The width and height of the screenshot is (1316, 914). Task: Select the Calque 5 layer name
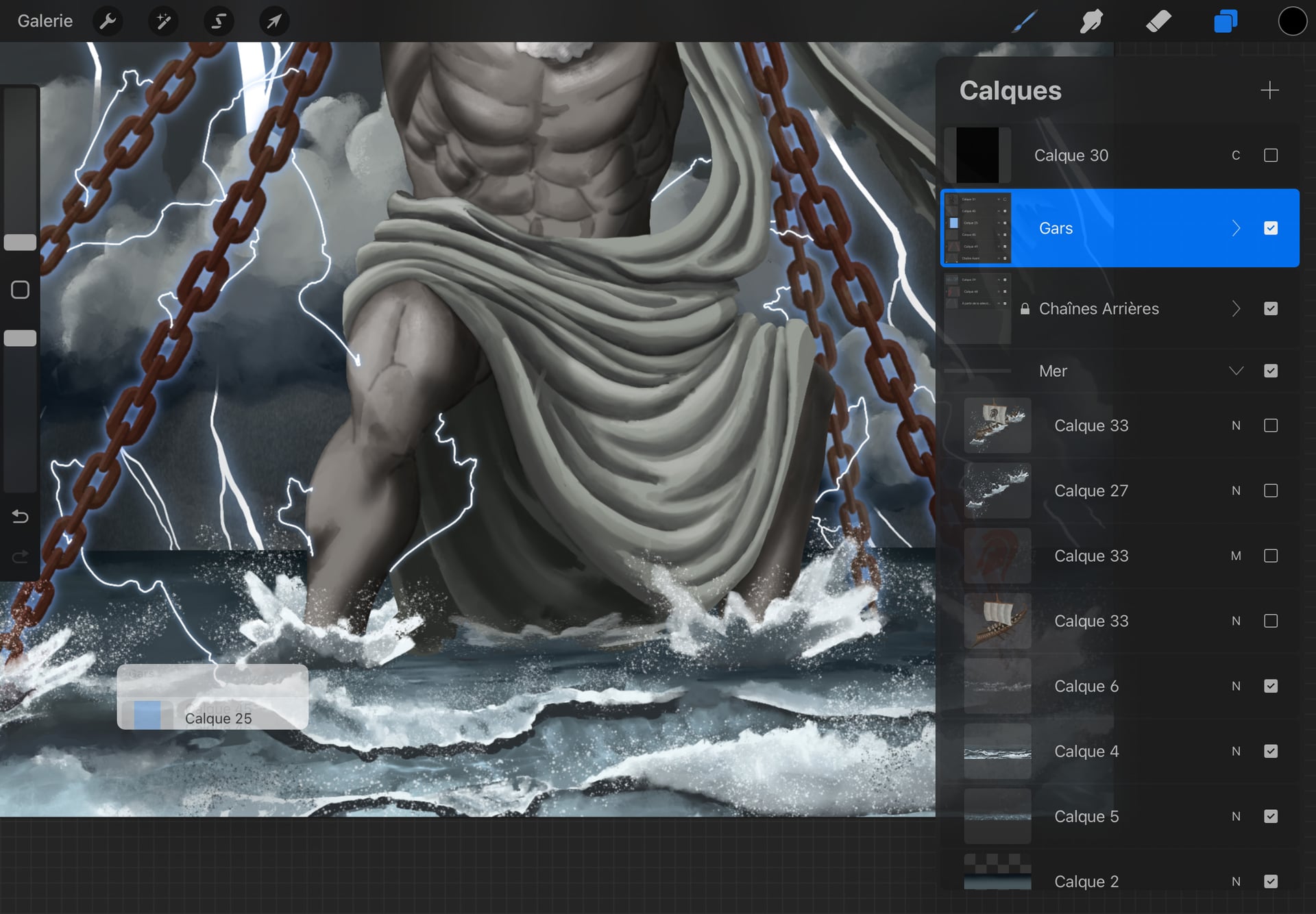[1086, 816]
